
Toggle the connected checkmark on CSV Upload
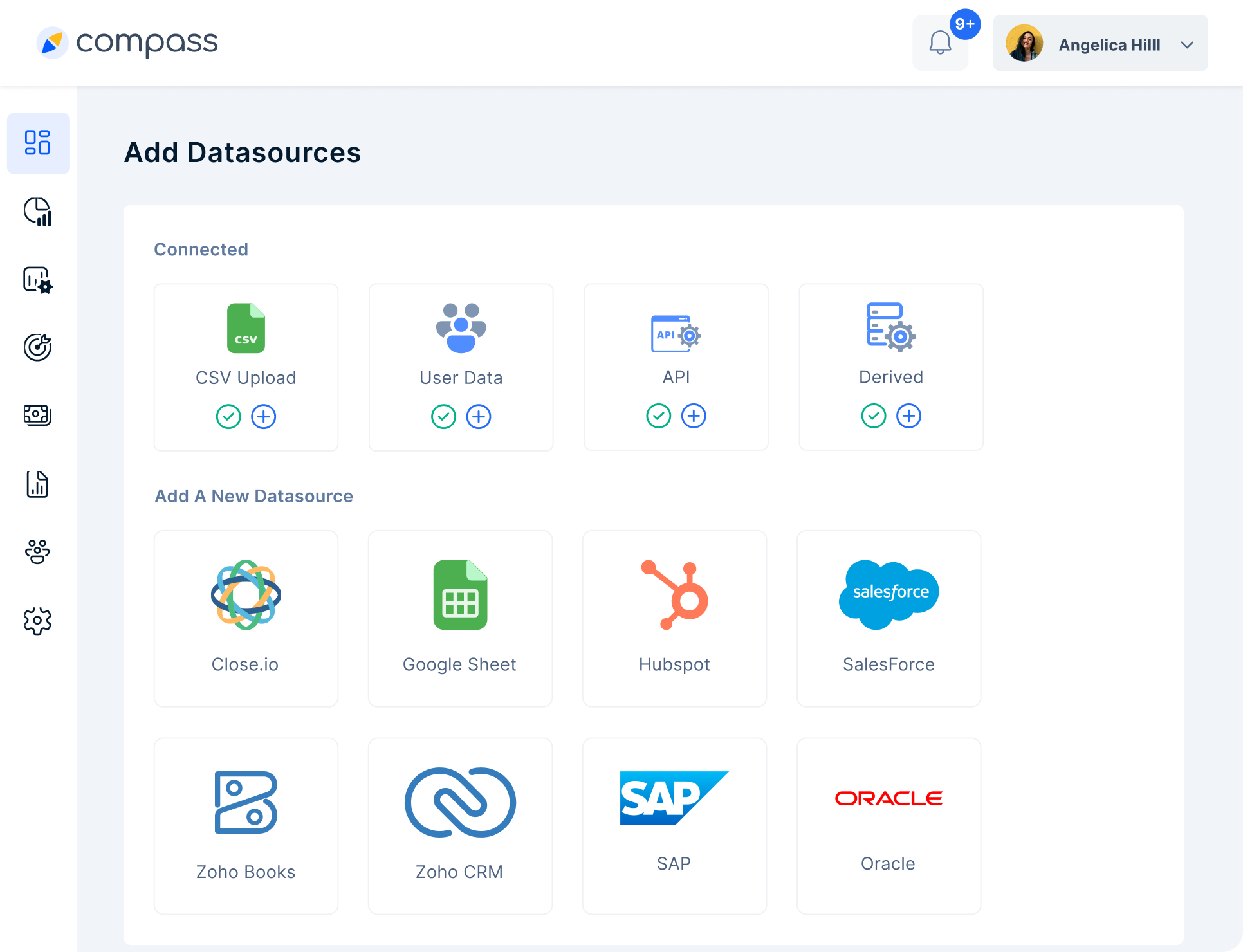(229, 417)
